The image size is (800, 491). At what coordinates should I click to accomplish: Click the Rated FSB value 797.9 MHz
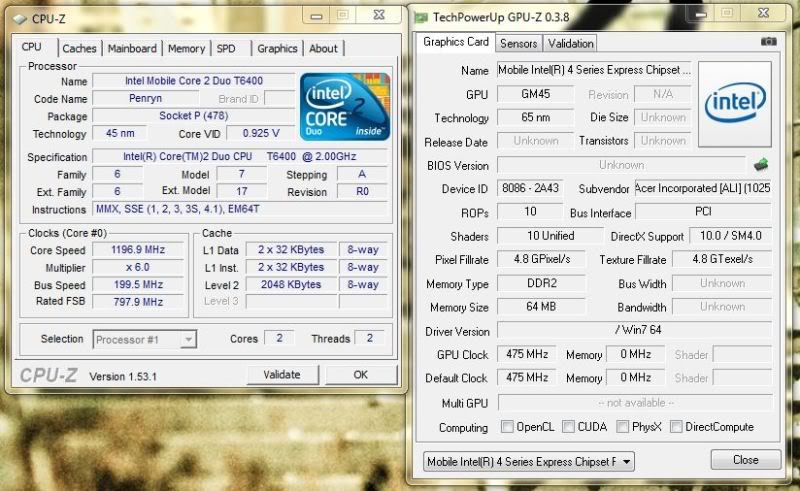click(x=138, y=302)
